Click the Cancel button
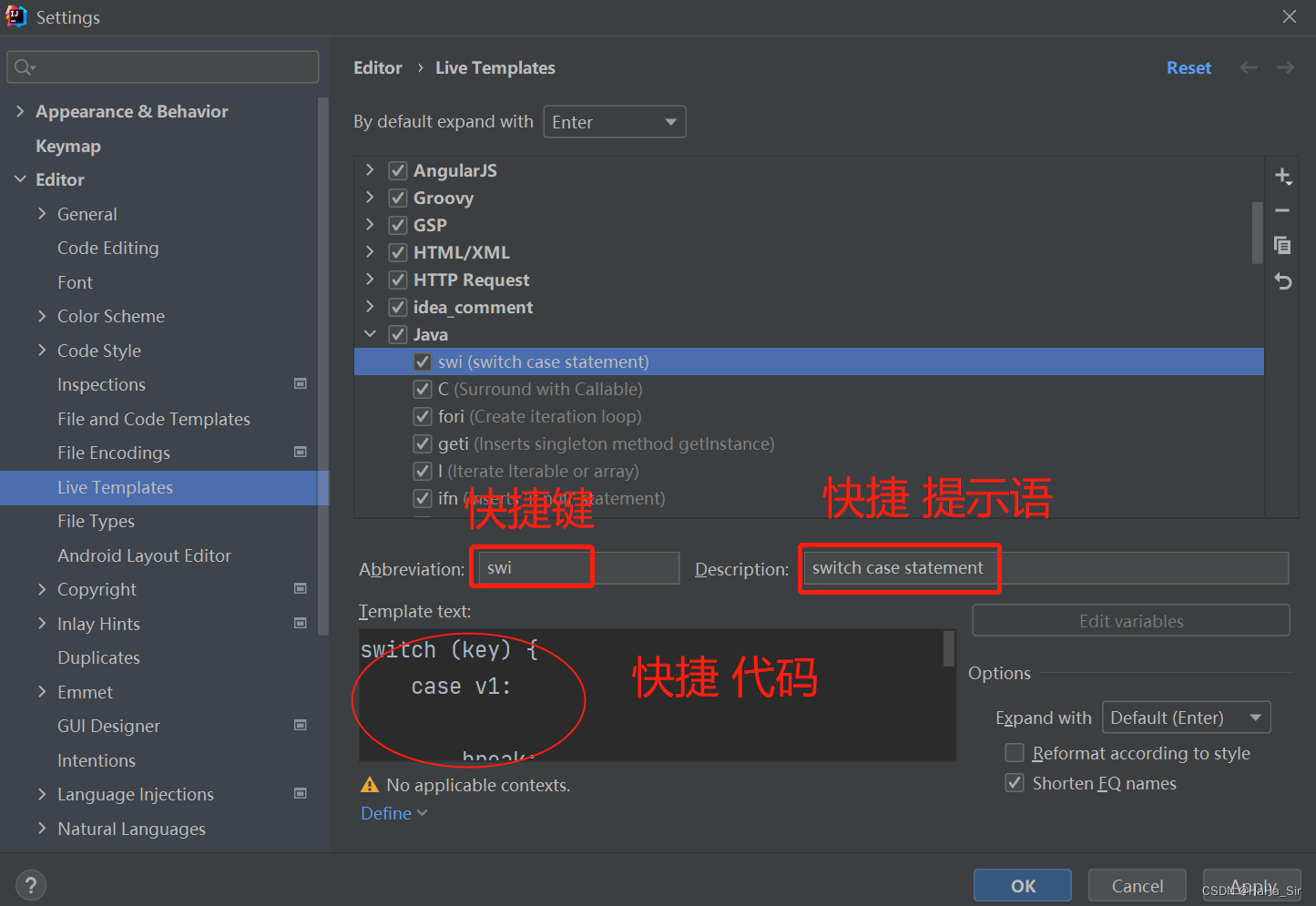The height and width of the screenshot is (906, 1316). tap(1137, 886)
